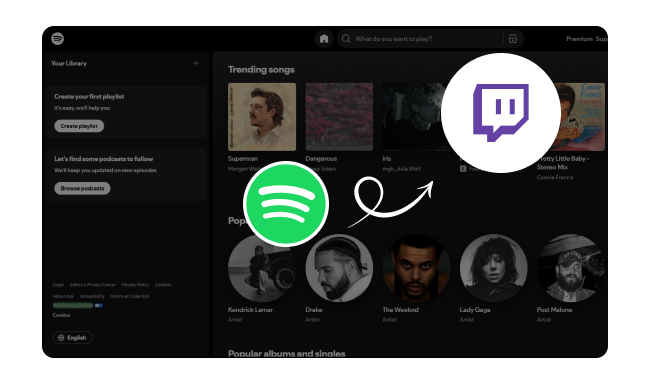The width and height of the screenshot is (650, 384).
Task: Click the 'Post Malone' artist name
Action: 554,309
